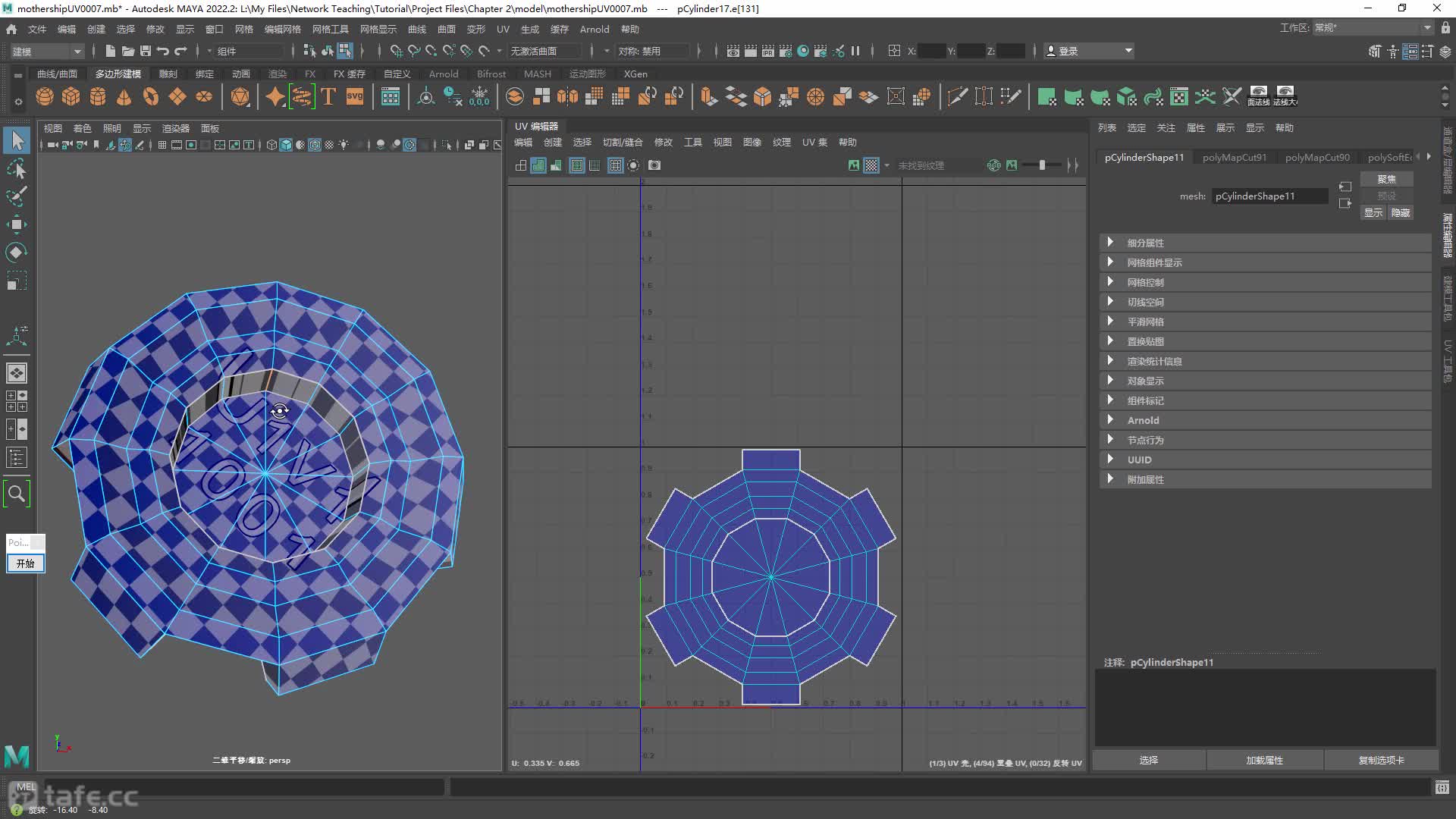Open the 切割/缝合 menu in UV editor
The width and height of the screenshot is (1456, 819).
coord(623,142)
